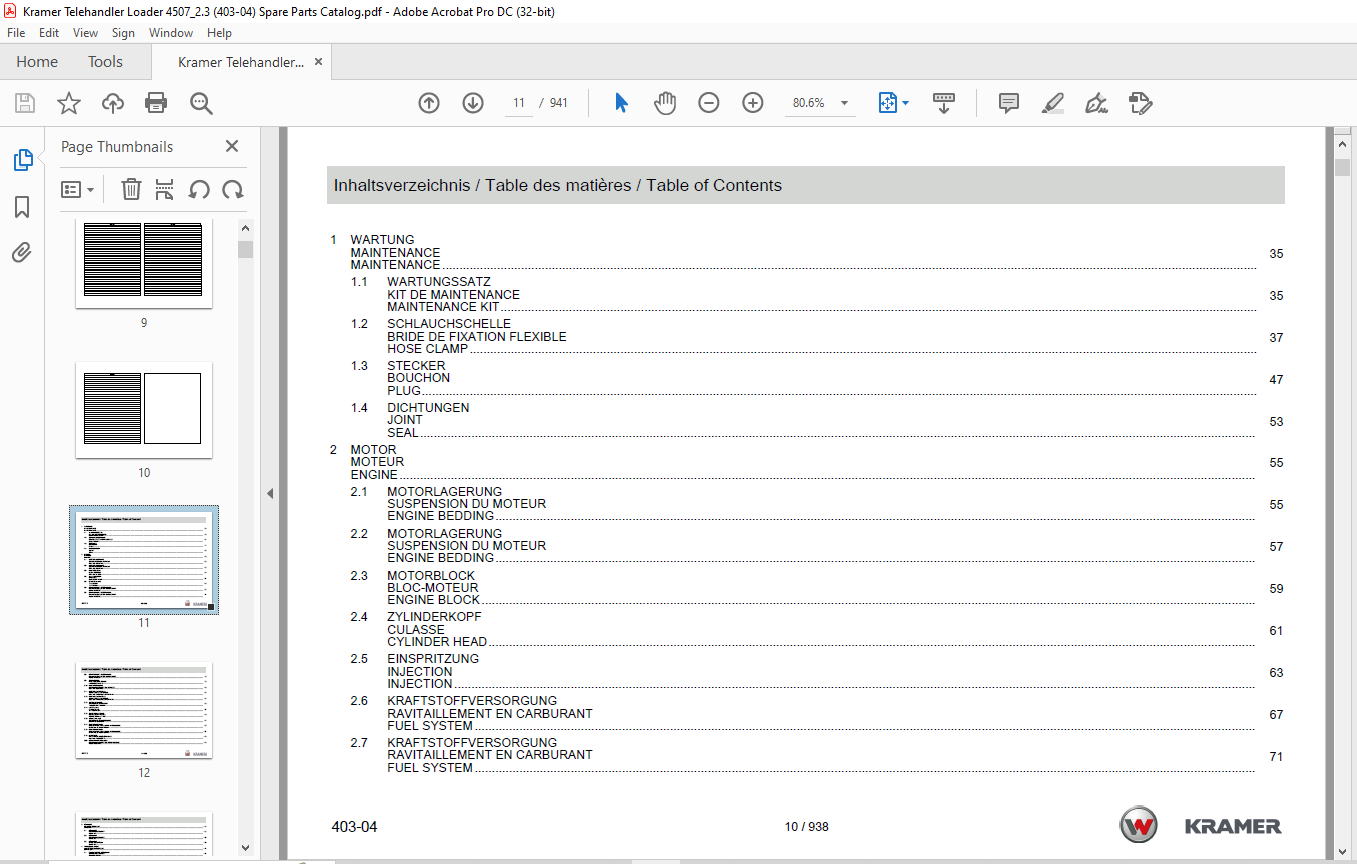Click the upload to cloud icon
The height and width of the screenshot is (864, 1357).
[x=113, y=103]
